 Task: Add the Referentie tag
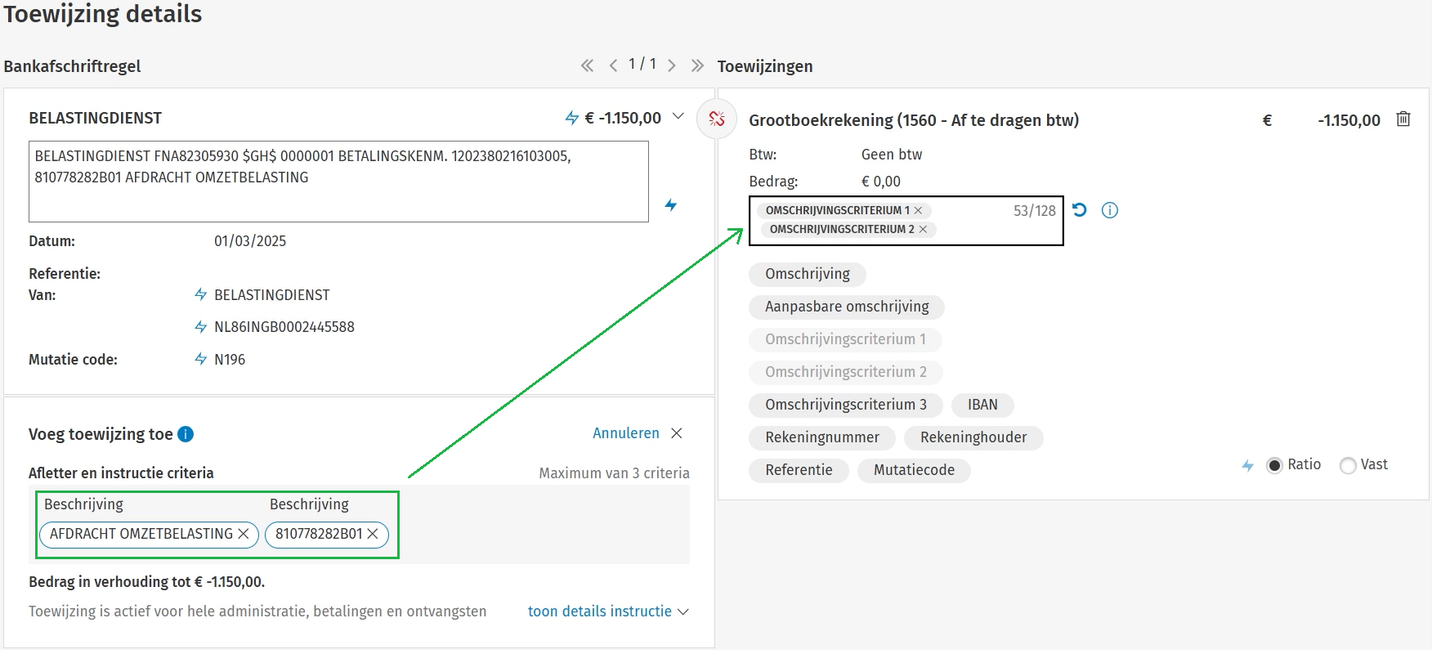[x=799, y=470]
